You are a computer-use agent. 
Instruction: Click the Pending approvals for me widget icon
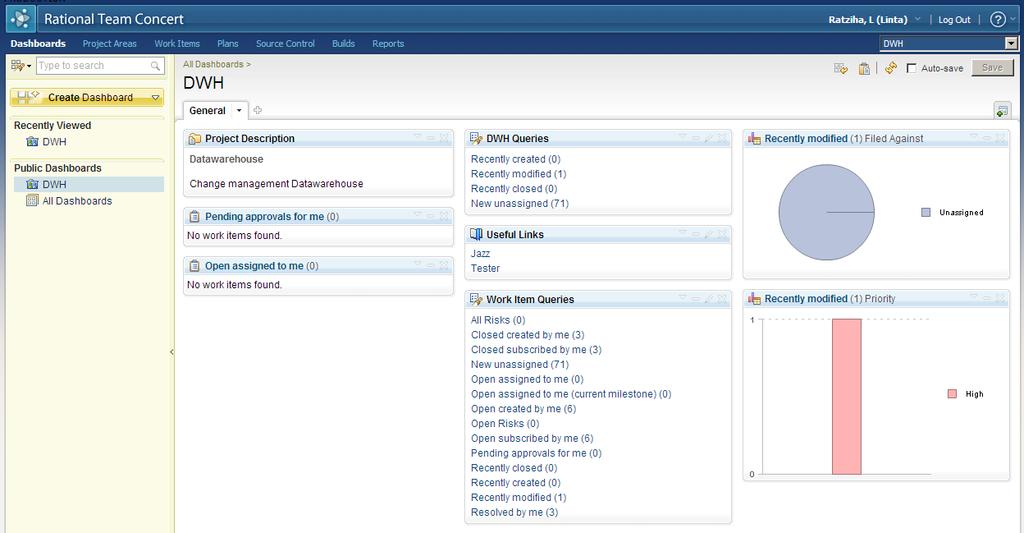tap(195, 216)
